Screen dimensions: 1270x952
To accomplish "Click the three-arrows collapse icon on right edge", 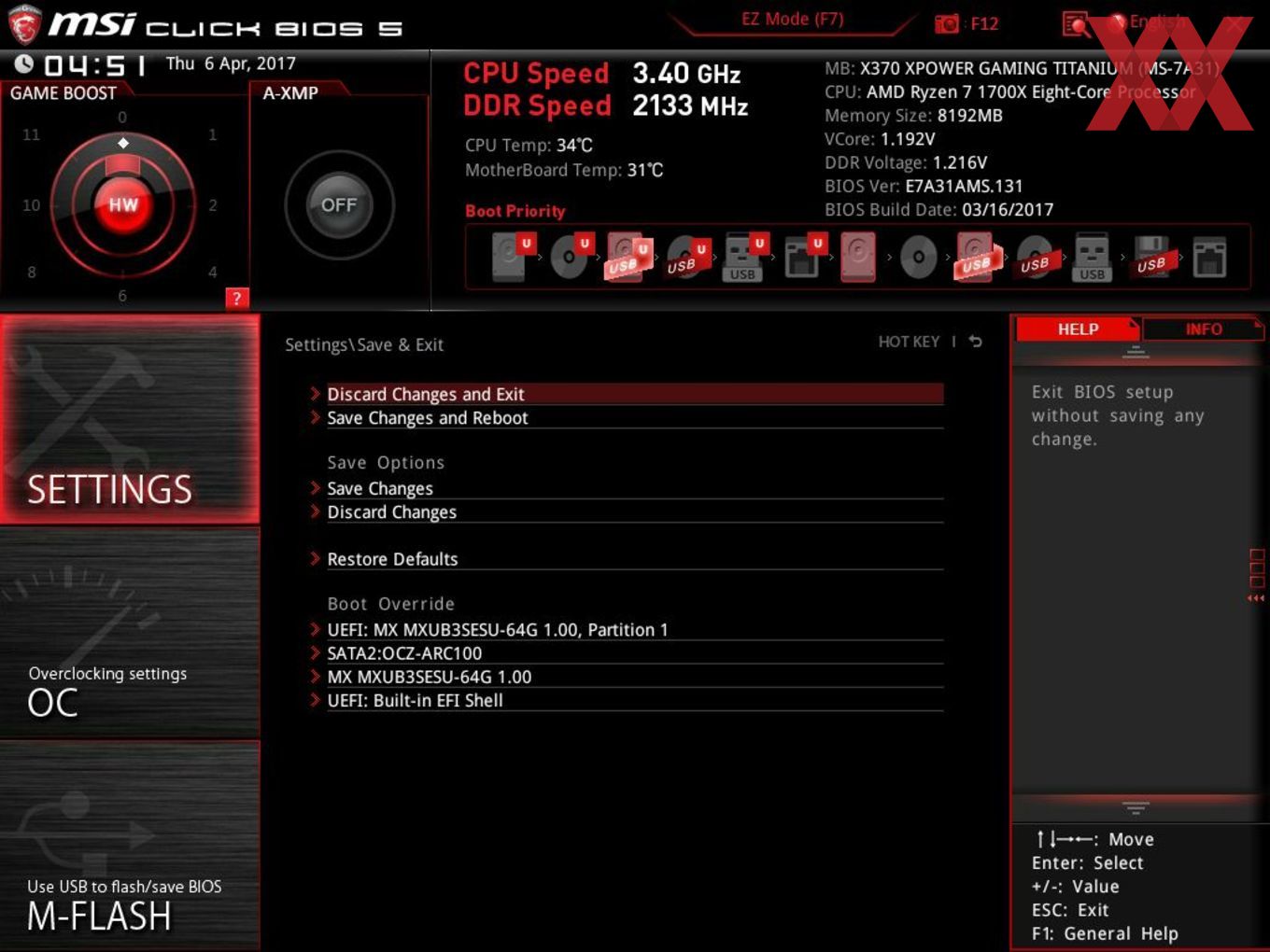I will coord(1256,598).
